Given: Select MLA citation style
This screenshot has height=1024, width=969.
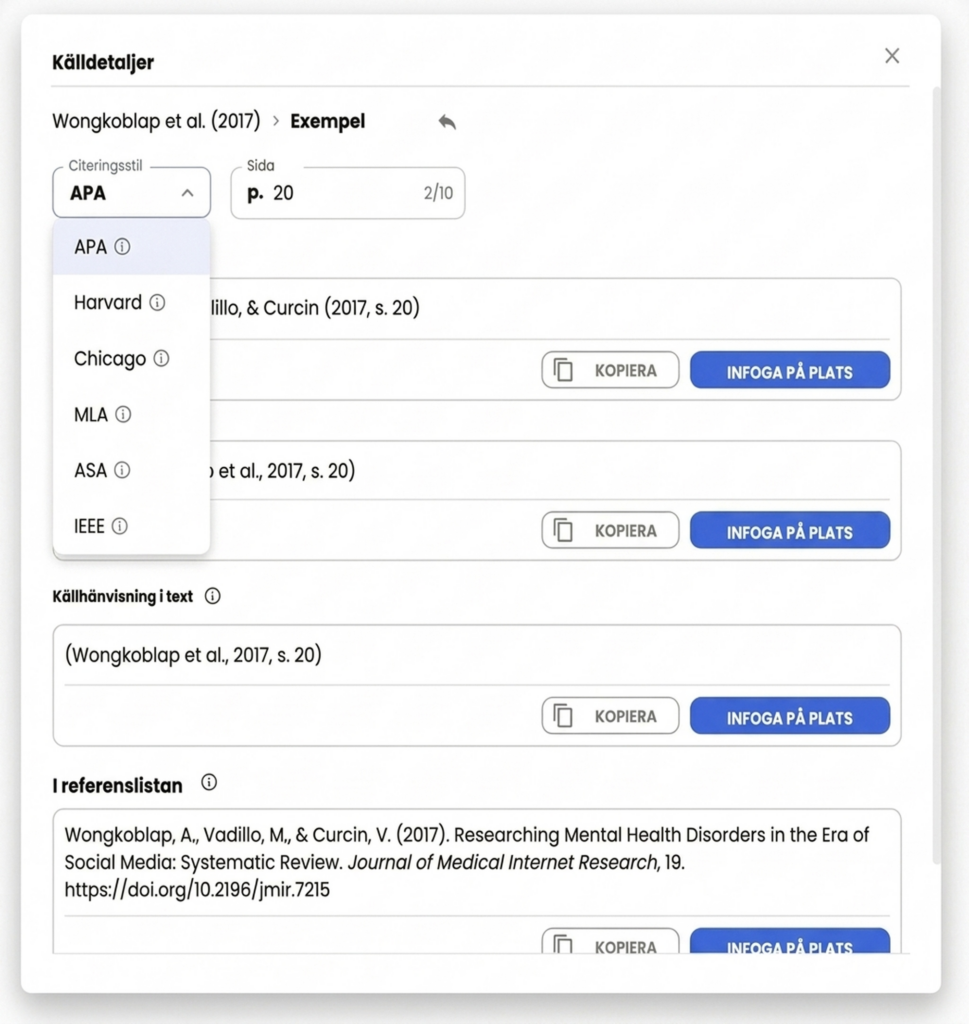Looking at the screenshot, I should pos(131,415).
